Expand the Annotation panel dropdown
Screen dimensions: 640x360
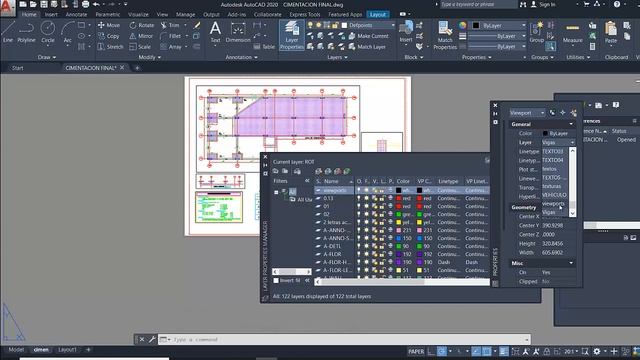pyautogui.click(x=242, y=58)
